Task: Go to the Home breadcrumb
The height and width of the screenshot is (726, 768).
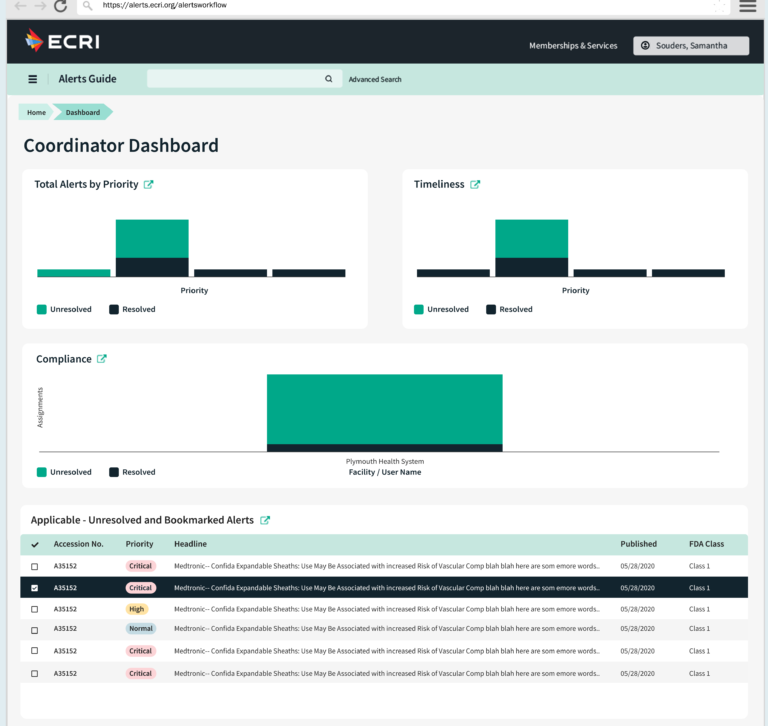Action: 36,112
